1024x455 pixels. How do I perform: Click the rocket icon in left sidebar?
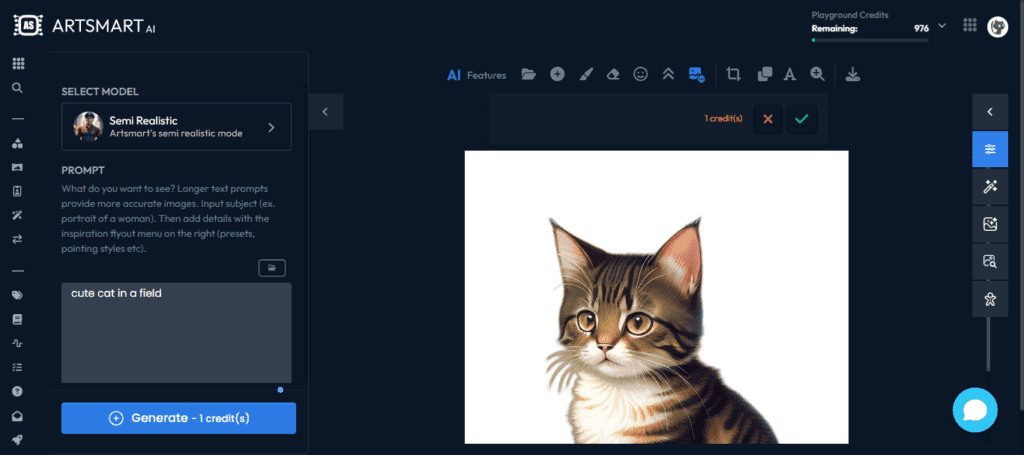pos(18,439)
